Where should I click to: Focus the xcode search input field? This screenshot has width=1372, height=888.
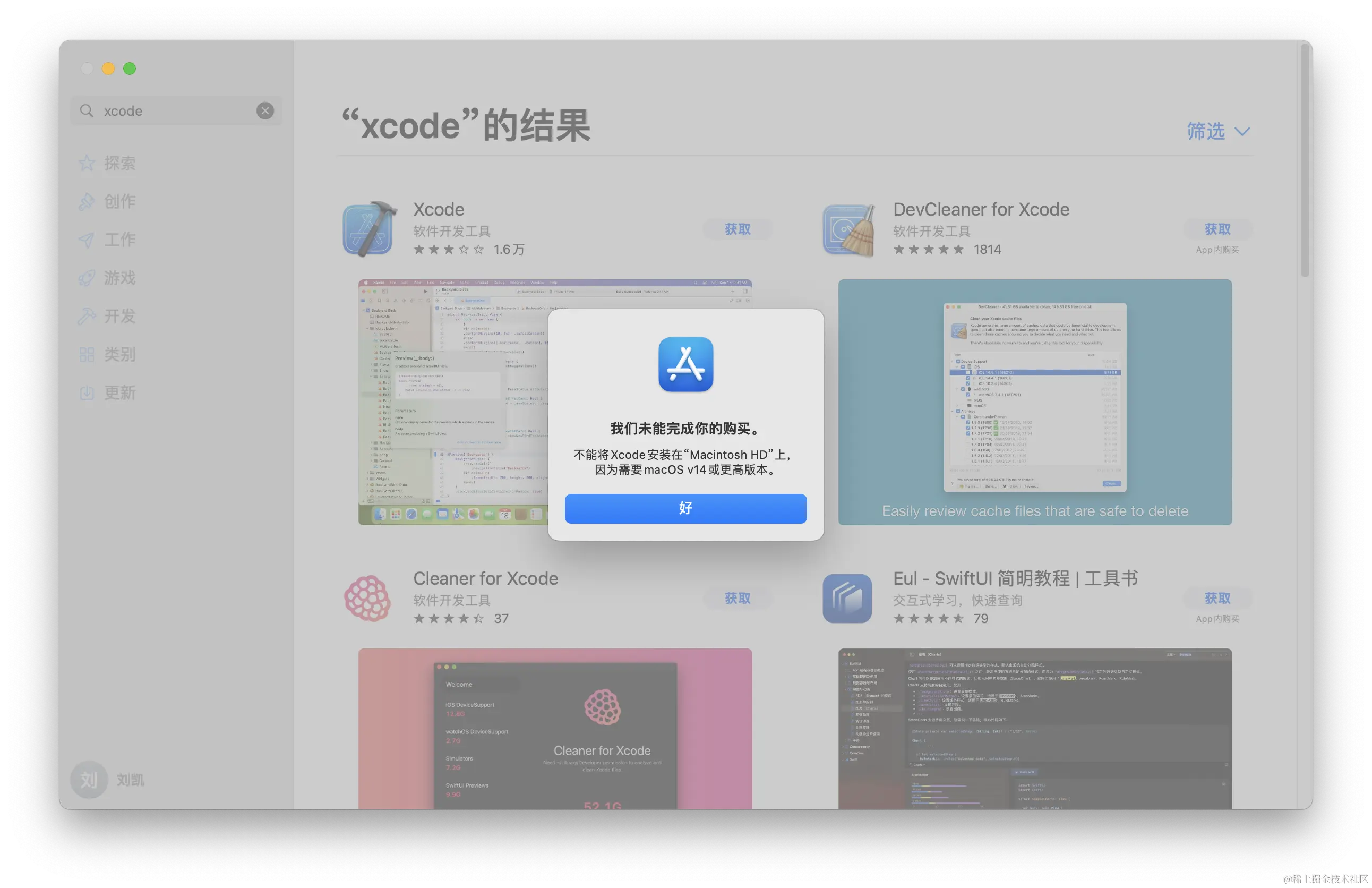click(x=176, y=110)
